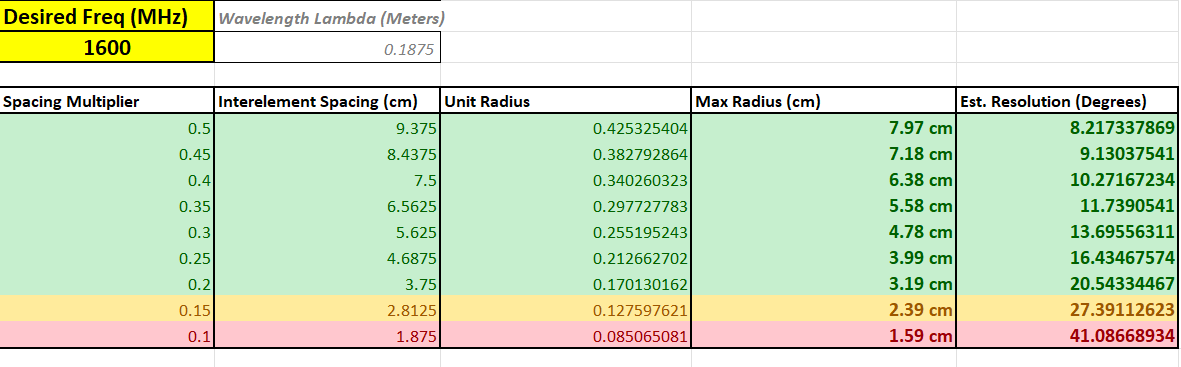Select max radius cell 3.99 cm

coord(824,258)
